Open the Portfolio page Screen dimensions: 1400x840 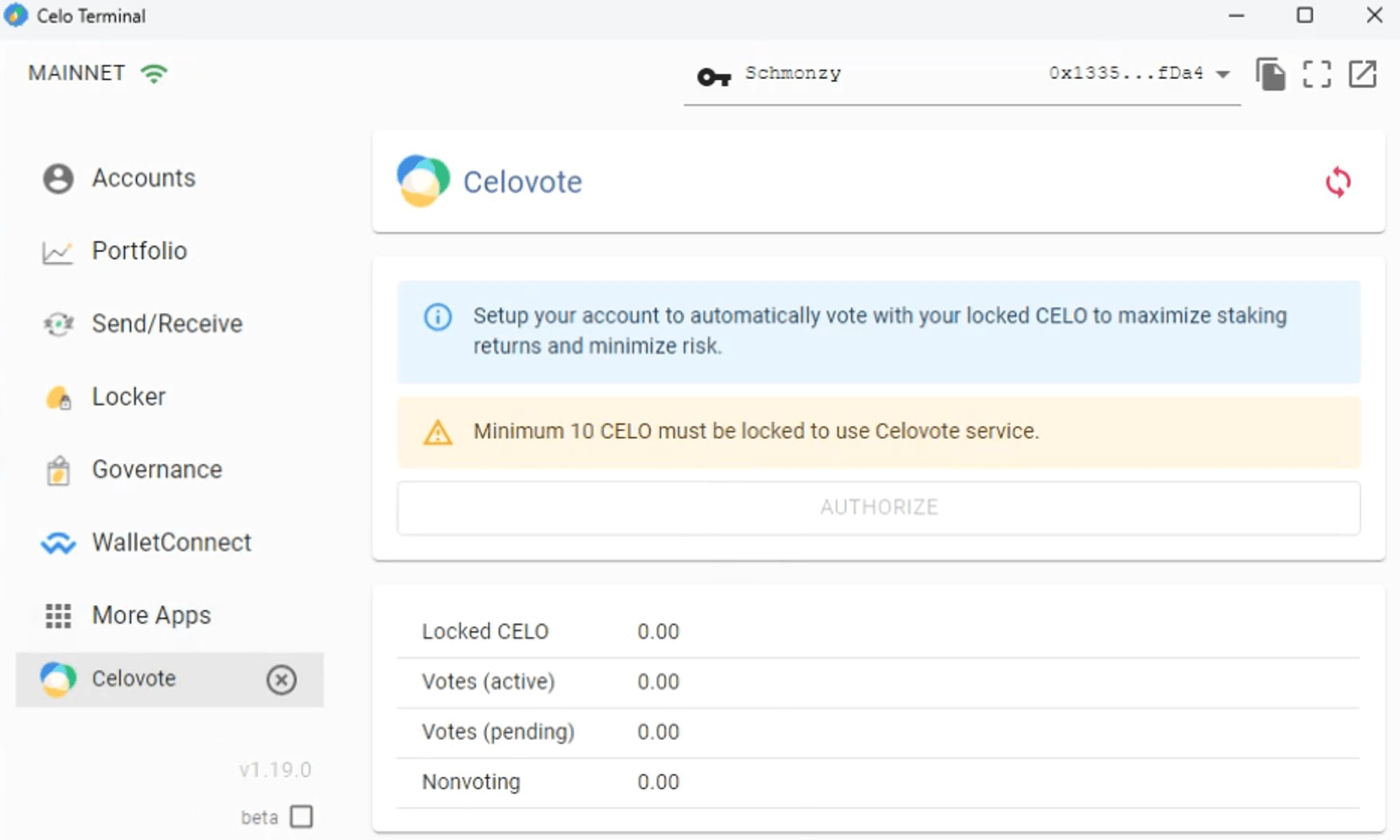[x=169, y=251]
